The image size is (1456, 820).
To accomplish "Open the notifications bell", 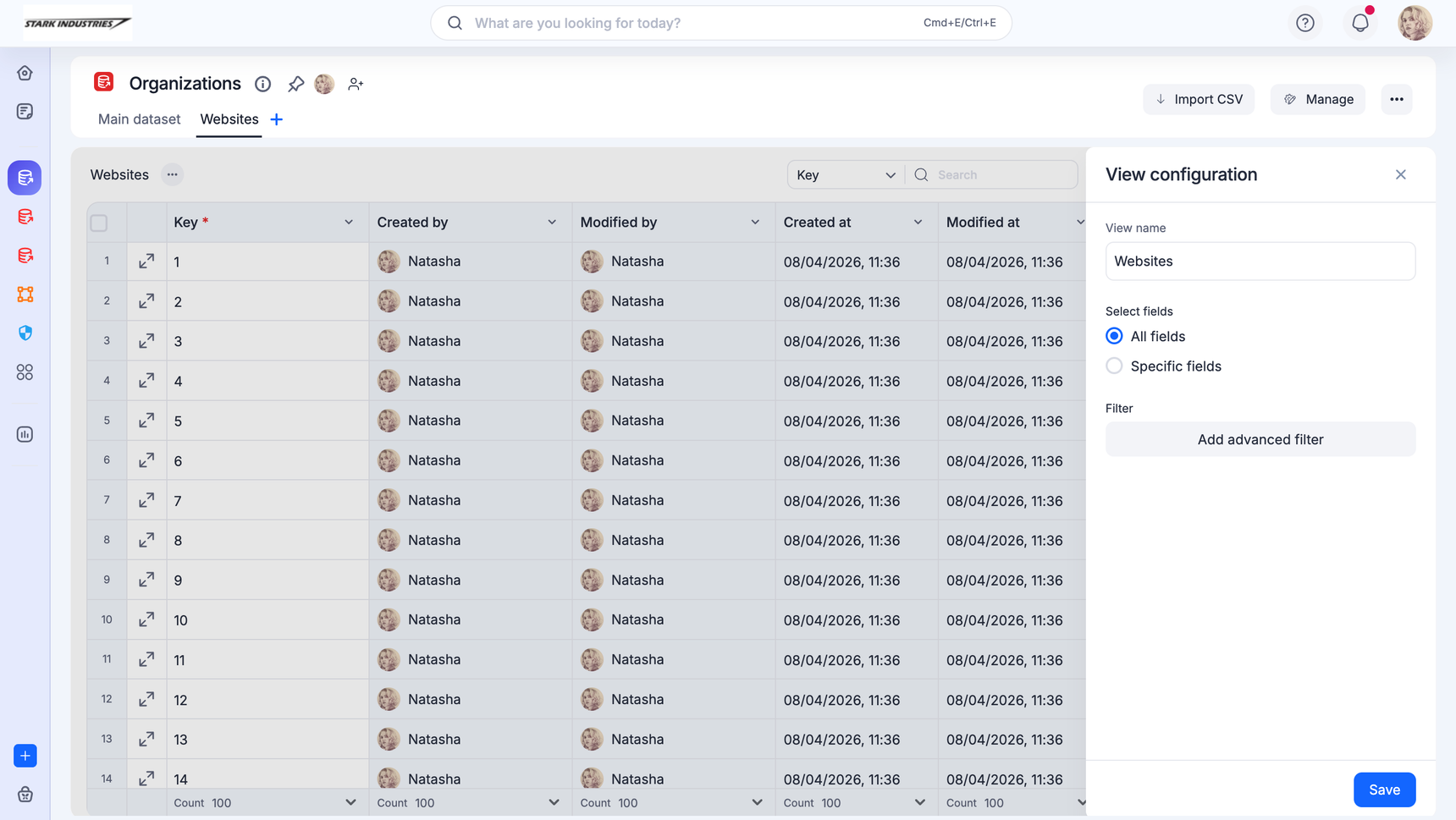I will (x=1359, y=23).
